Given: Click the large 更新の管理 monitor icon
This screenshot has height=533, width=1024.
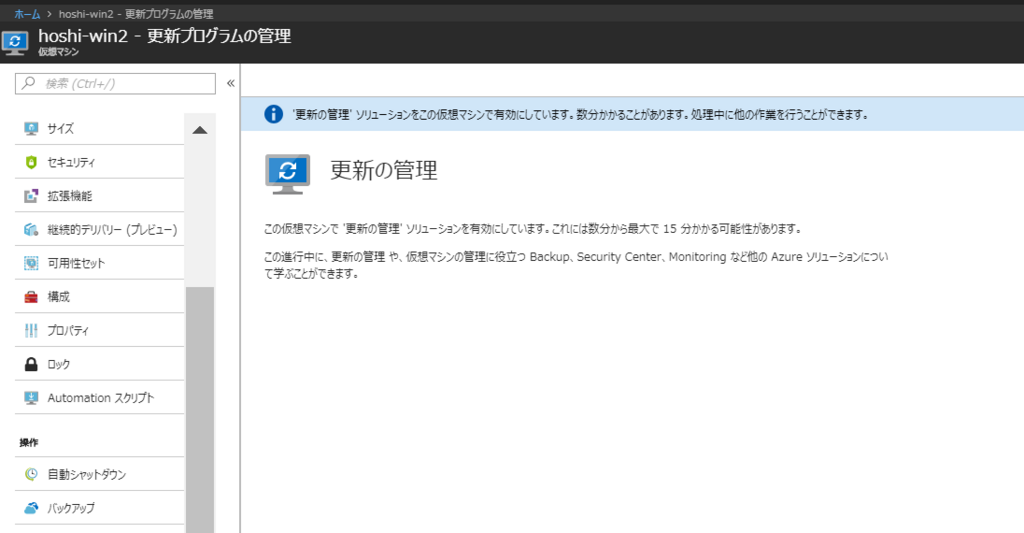Looking at the screenshot, I should [x=287, y=174].
